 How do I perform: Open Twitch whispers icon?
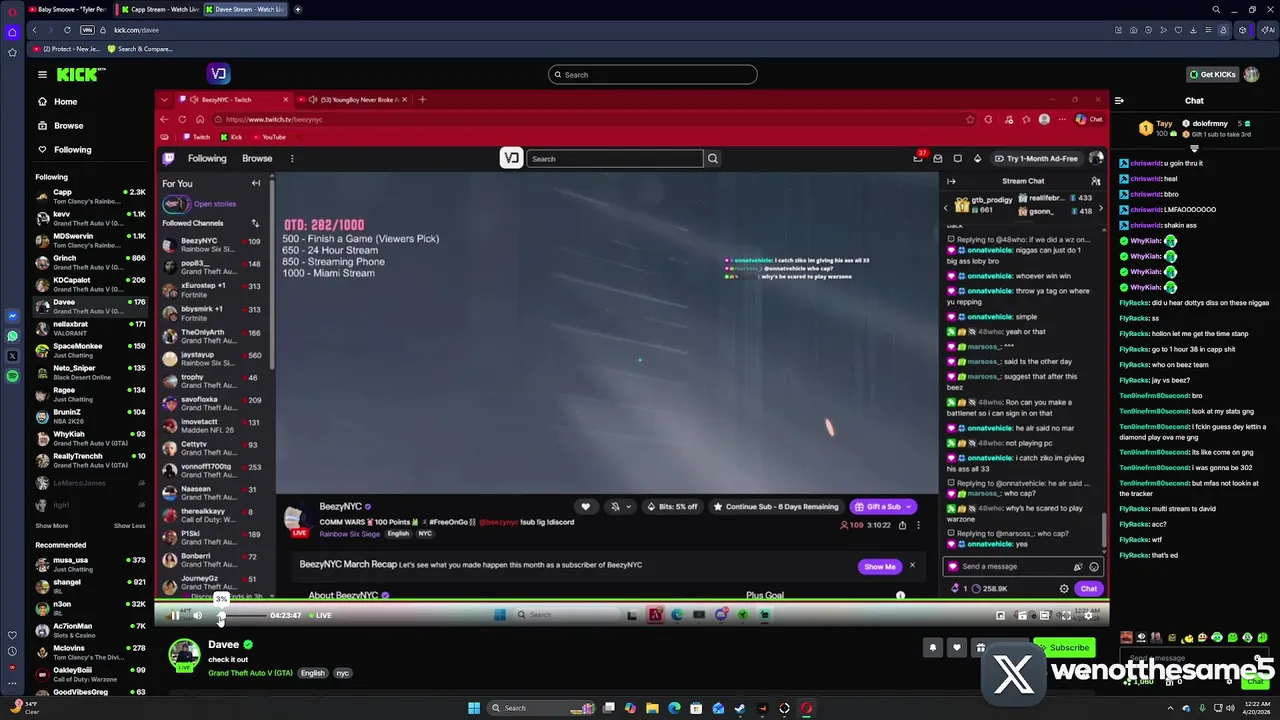coord(958,158)
